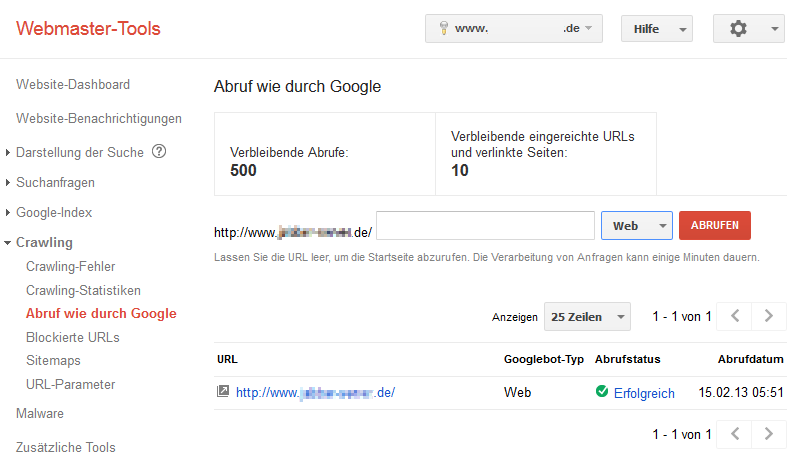Expand the Suchanfragen section

pos(55,182)
